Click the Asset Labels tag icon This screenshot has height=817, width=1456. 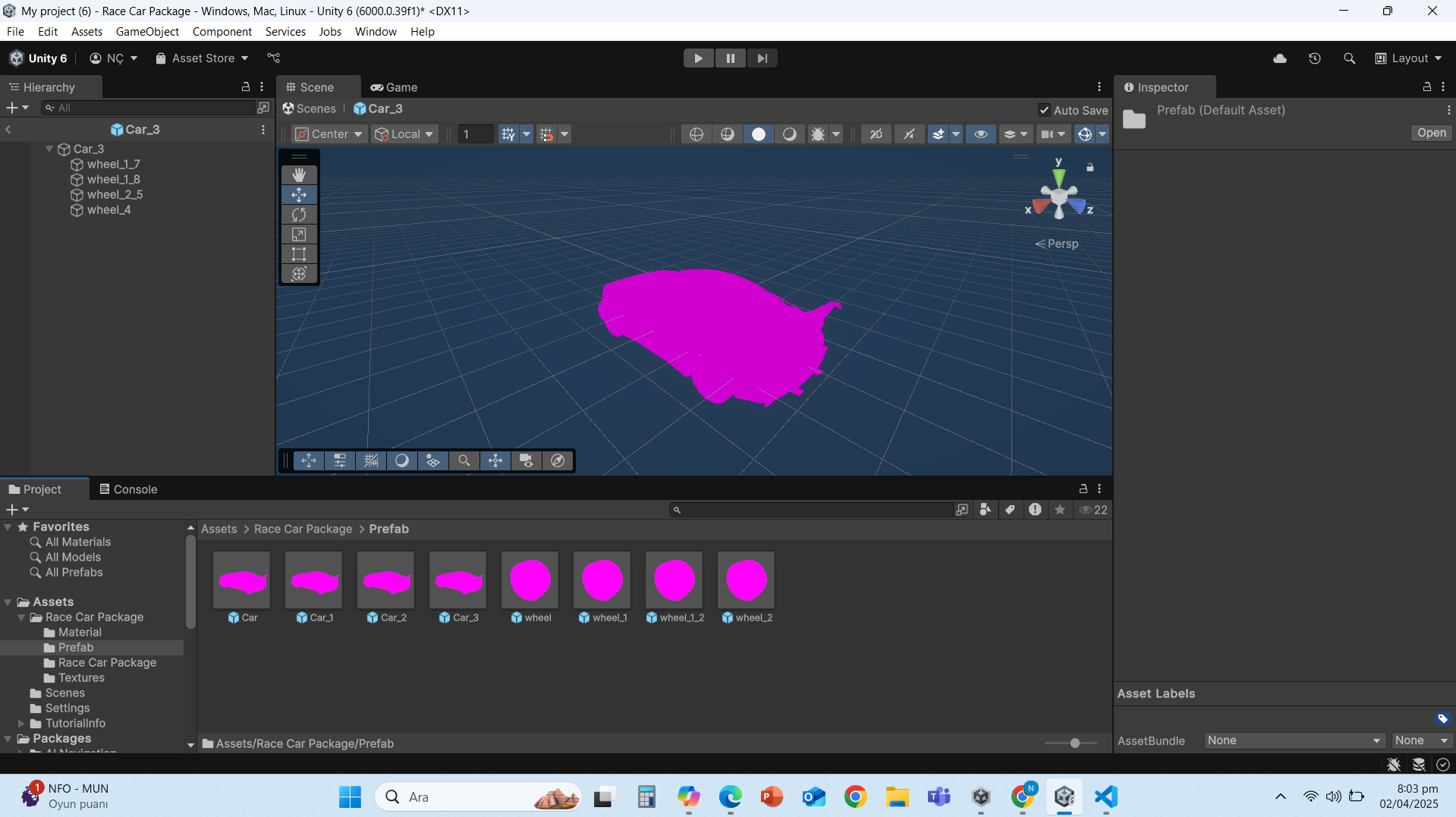click(1442, 718)
